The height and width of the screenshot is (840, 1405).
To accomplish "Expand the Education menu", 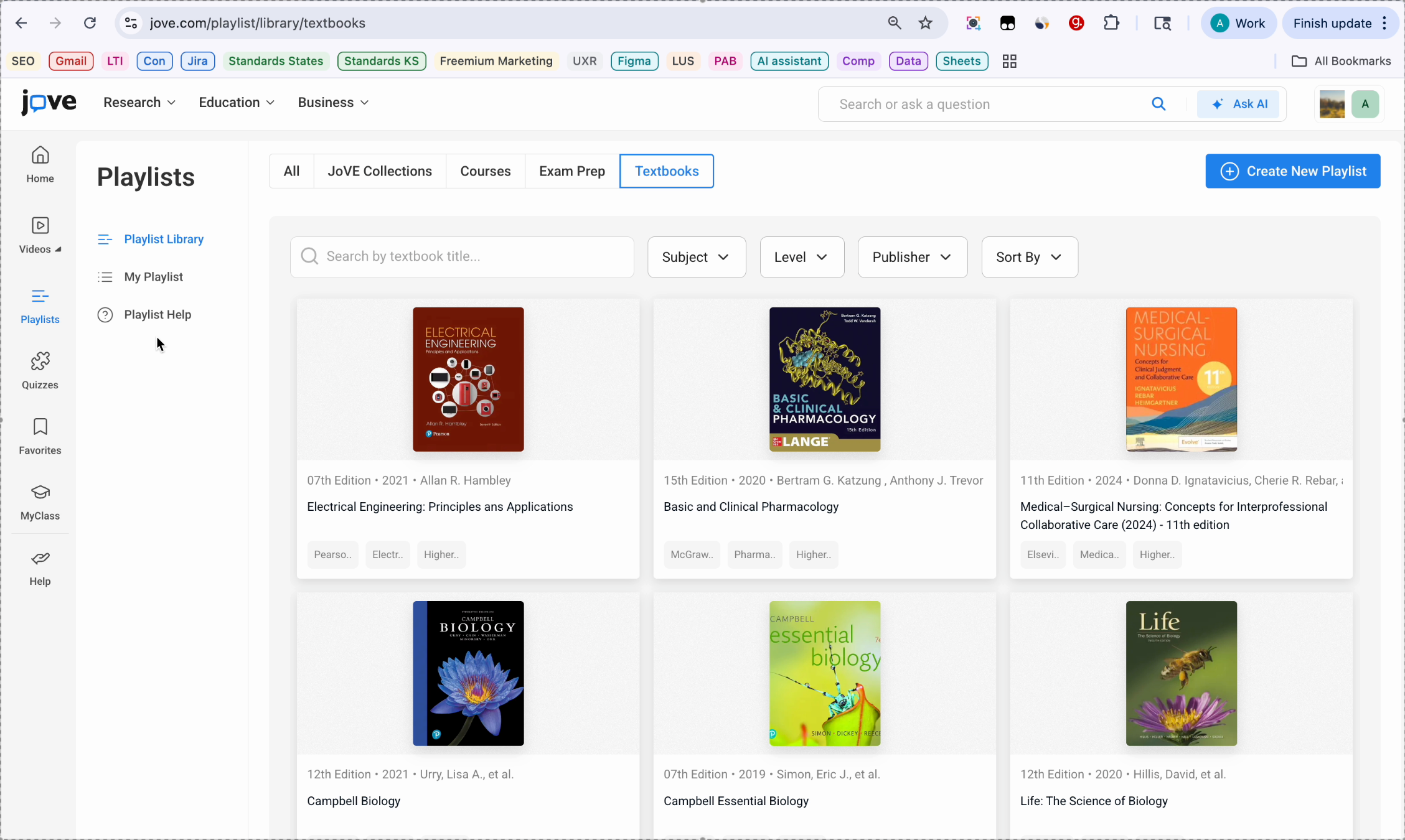I will coord(237,102).
